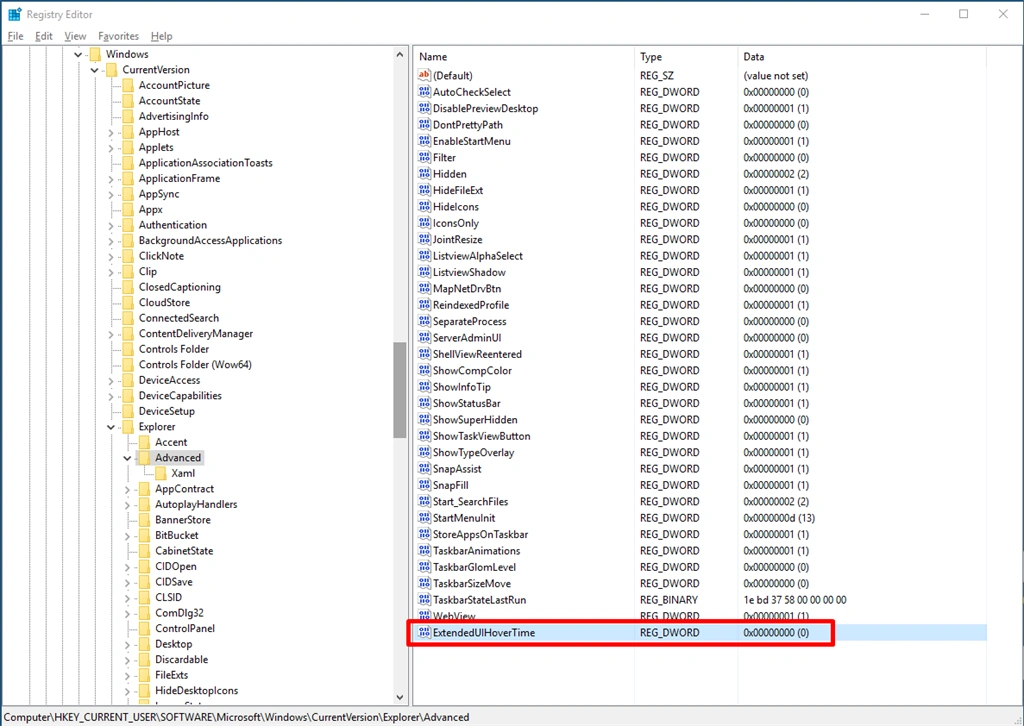
Task: Click the folder icon of the Windows key
Action: click(x=95, y=54)
